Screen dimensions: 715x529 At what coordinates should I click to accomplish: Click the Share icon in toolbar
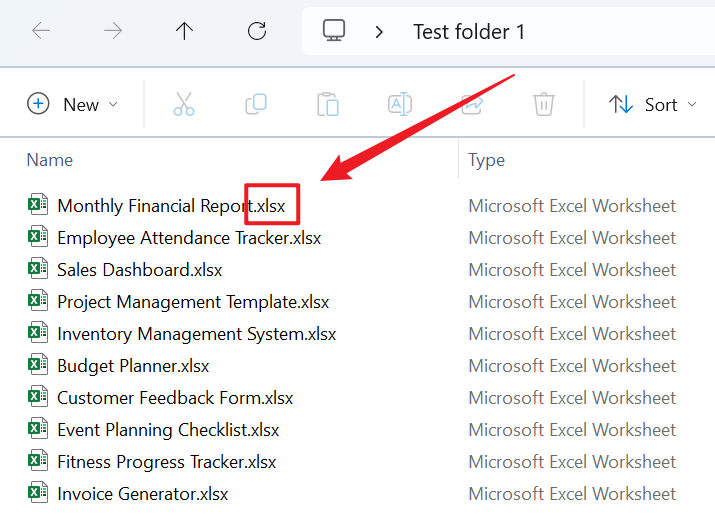471,104
